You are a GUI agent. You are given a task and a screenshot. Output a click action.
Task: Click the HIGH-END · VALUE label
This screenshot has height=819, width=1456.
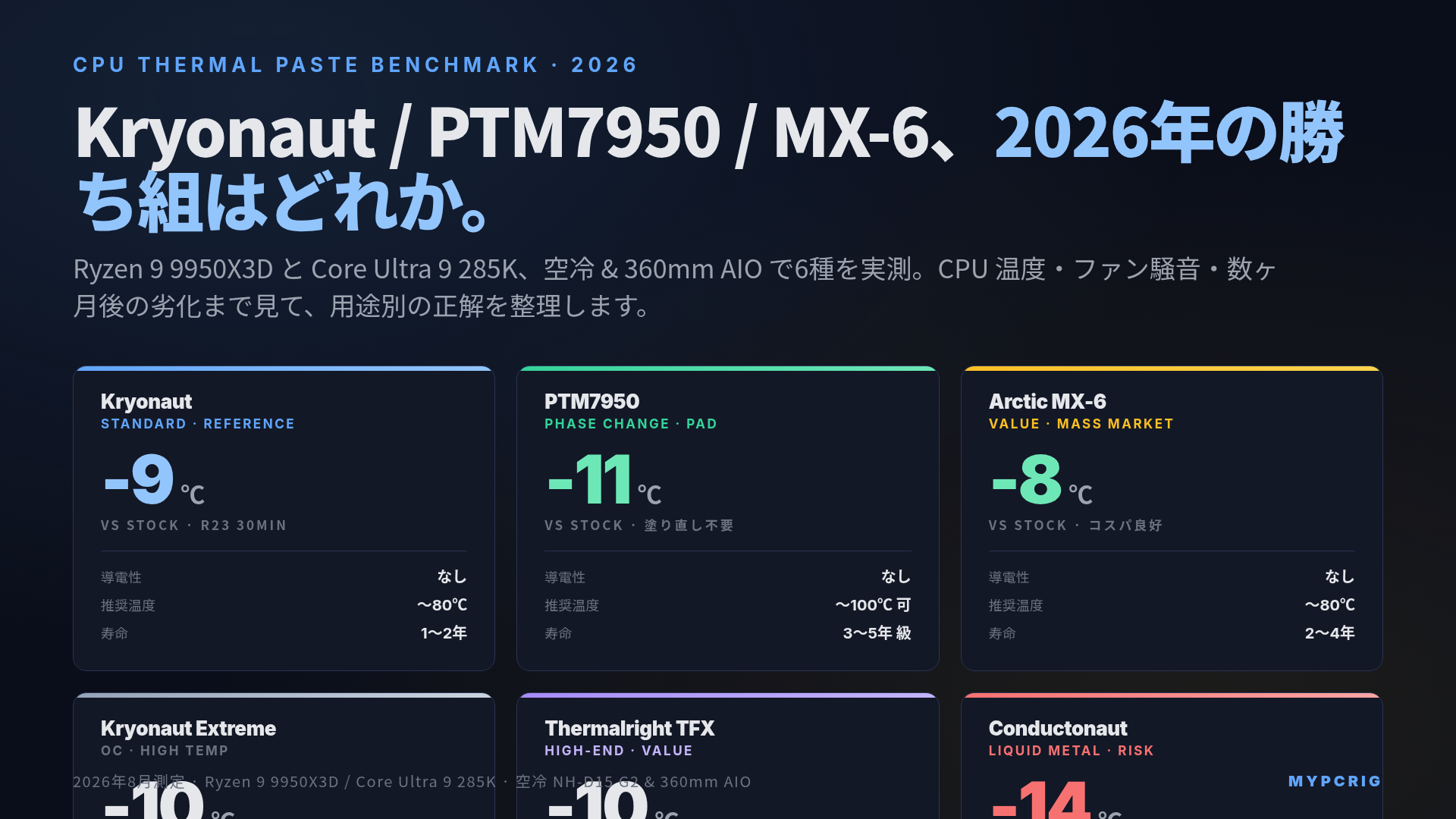619,751
